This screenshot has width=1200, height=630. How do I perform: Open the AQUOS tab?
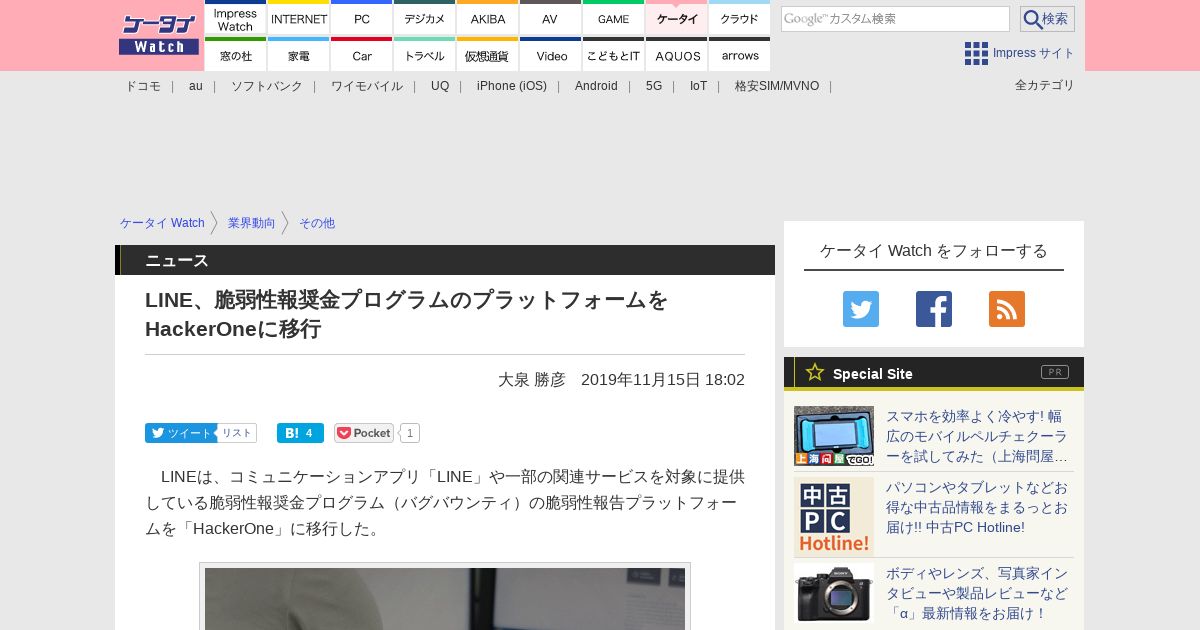677,54
